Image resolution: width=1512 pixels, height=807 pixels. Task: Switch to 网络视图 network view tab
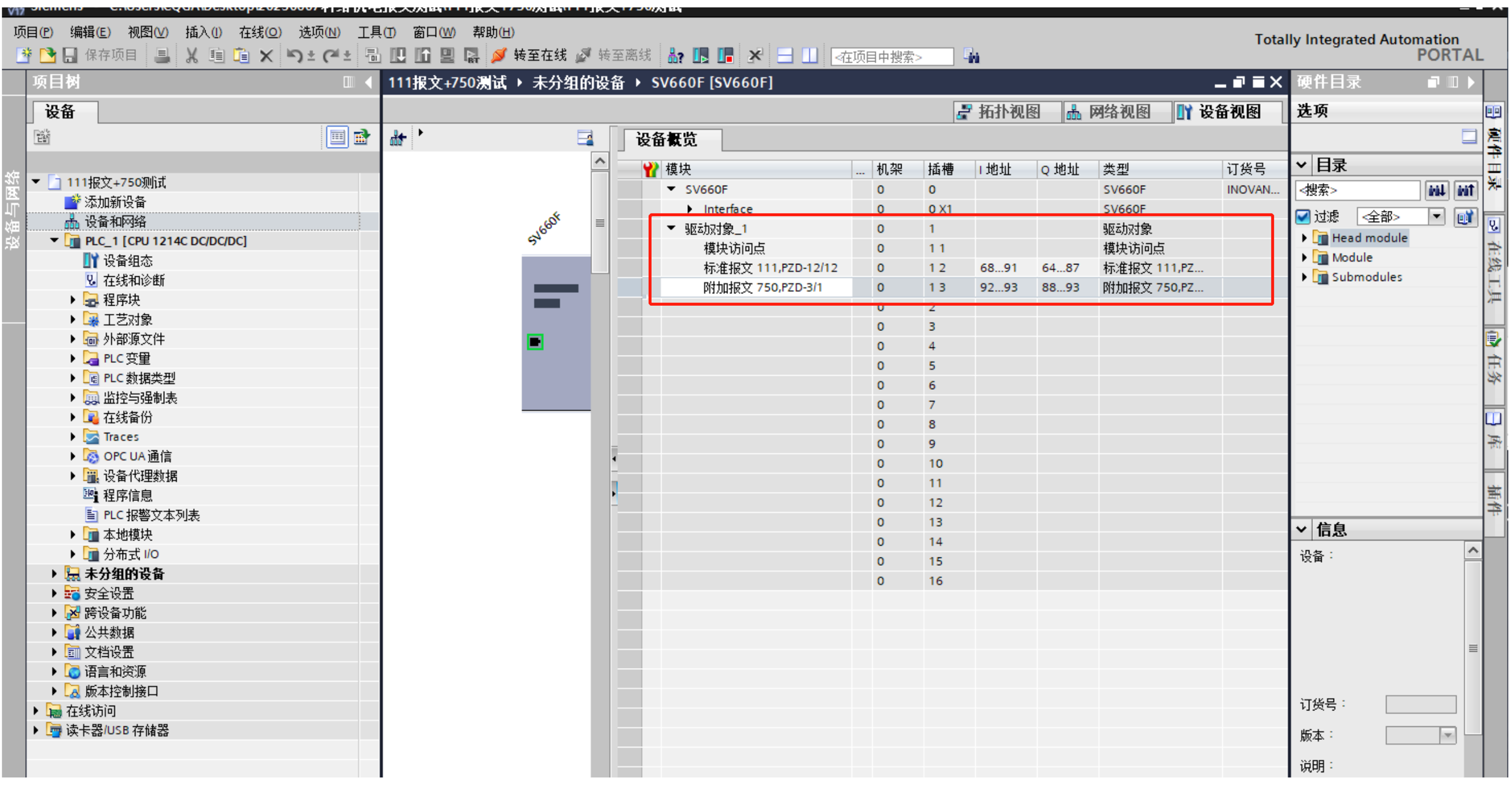pos(1116,112)
